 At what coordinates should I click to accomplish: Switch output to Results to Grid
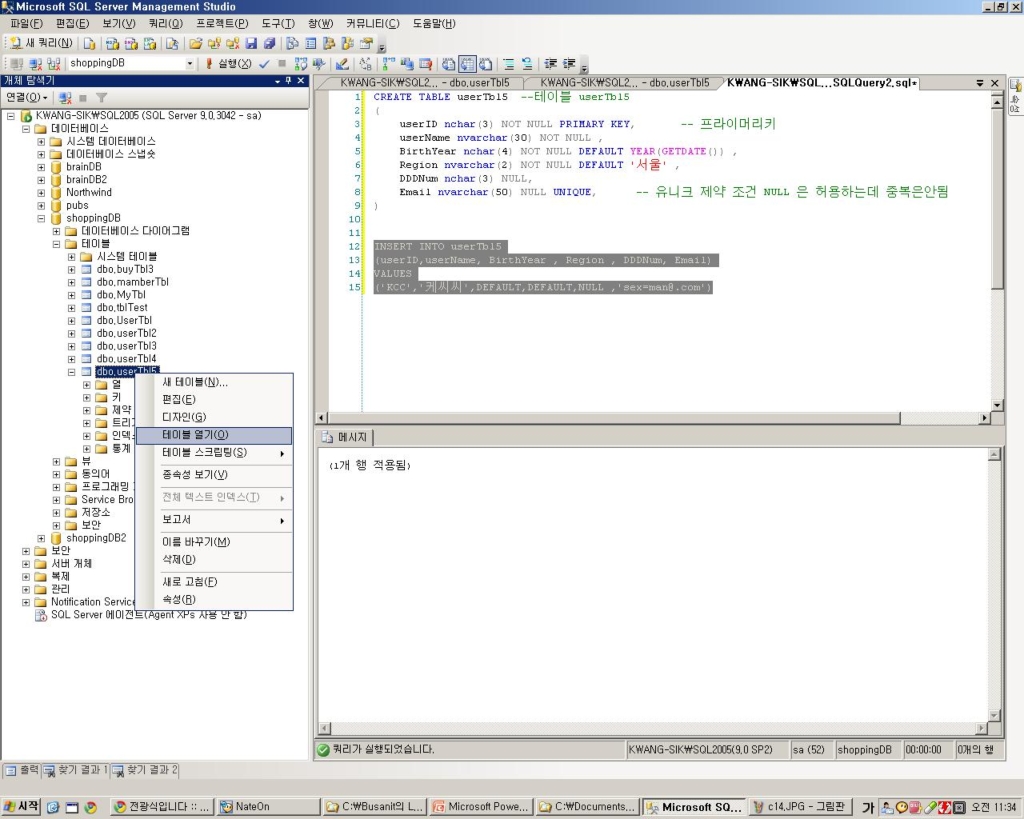pyautogui.click(x=467, y=63)
